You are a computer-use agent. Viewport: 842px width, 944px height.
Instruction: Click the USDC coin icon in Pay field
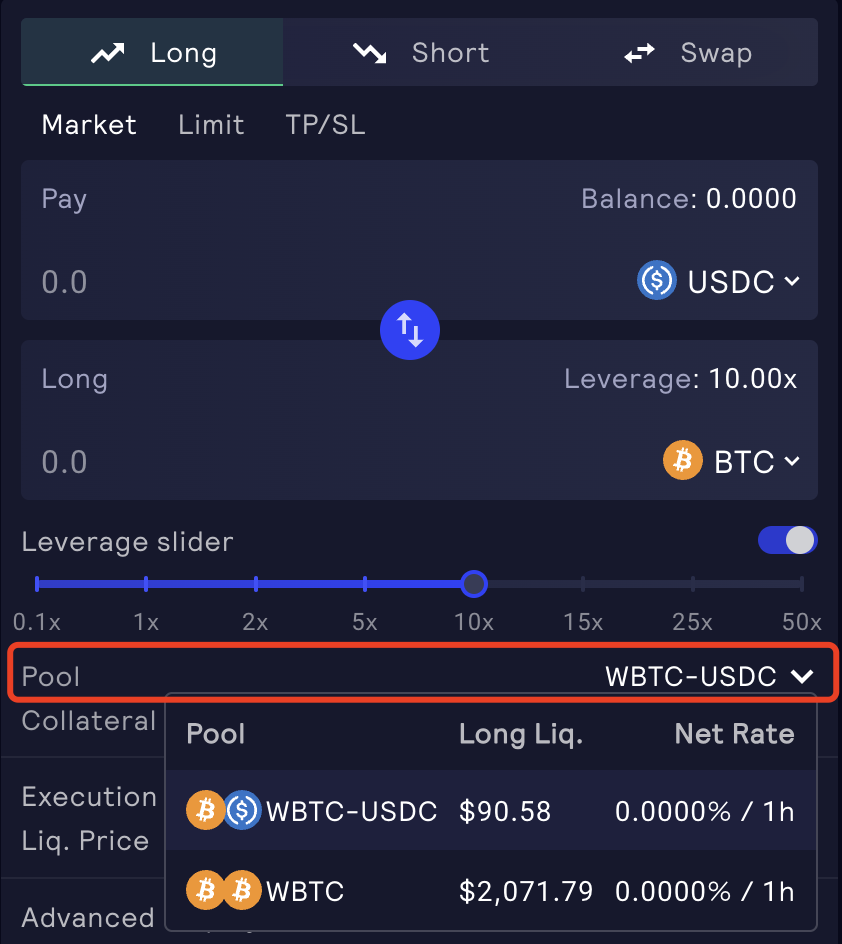[656, 281]
